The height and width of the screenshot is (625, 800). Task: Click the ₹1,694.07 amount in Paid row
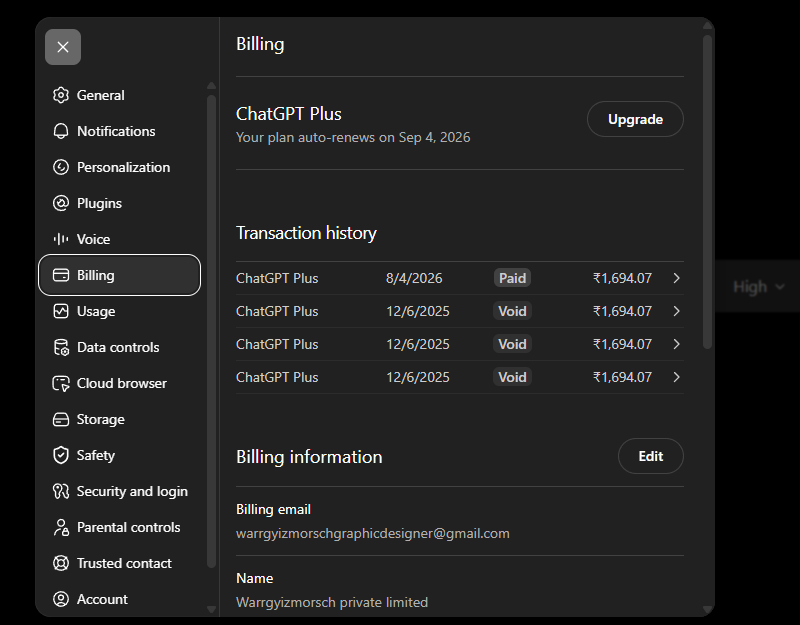pyautogui.click(x=622, y=278)
